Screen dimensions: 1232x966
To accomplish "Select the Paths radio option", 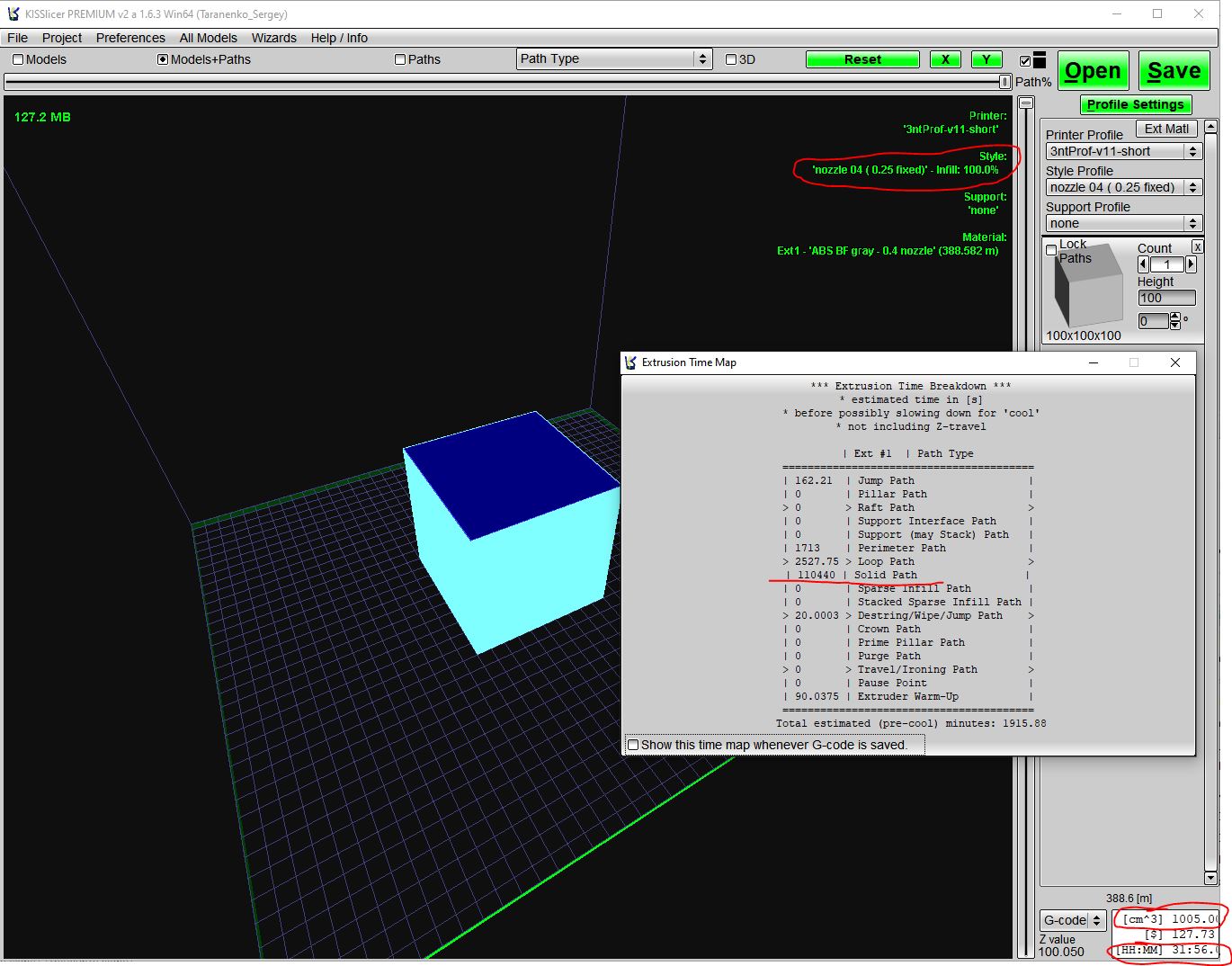I will click(400, 59).
